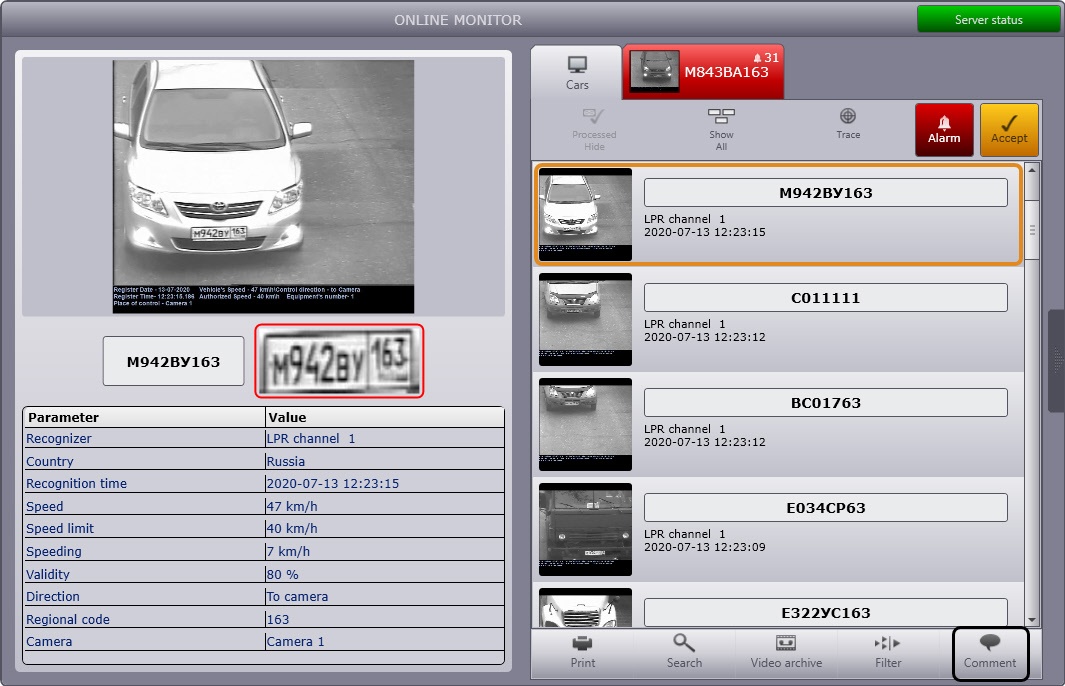The width and height of the screenshot is (1065, 686).
Task: Click the Print icon in bottom toolbar
Action: [582, 652]
